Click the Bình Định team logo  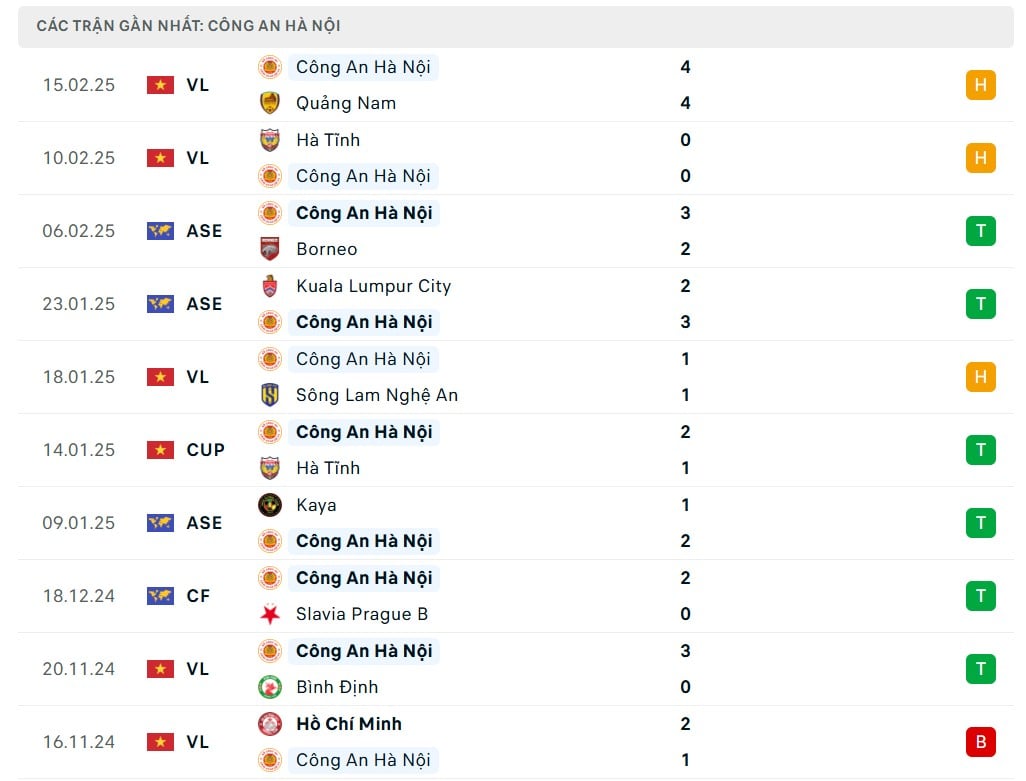point(270,687)
